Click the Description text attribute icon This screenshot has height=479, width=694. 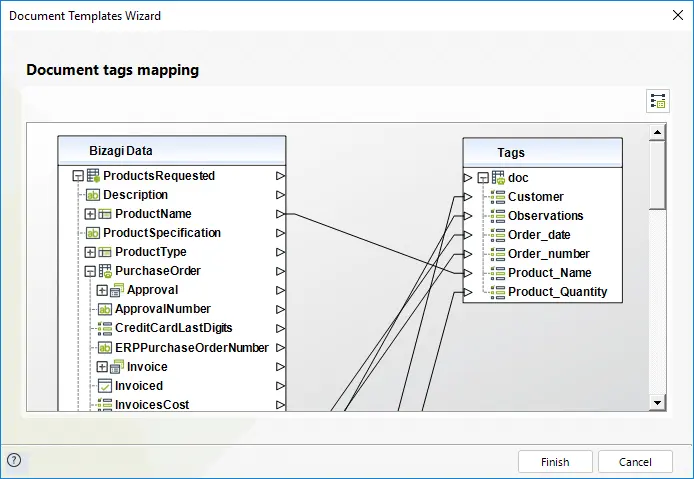tap(93, 195)
